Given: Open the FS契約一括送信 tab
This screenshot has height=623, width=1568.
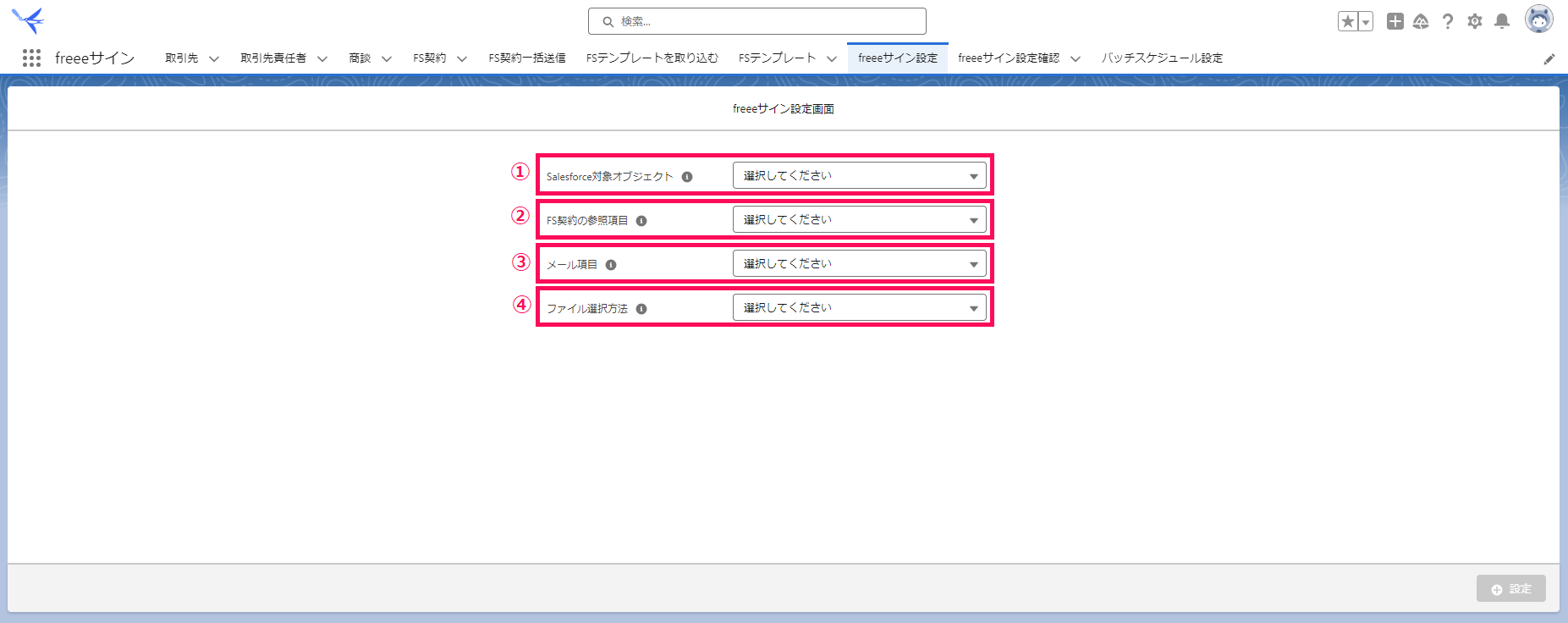Looking at the screenshot, I should (x=527, y=58).
